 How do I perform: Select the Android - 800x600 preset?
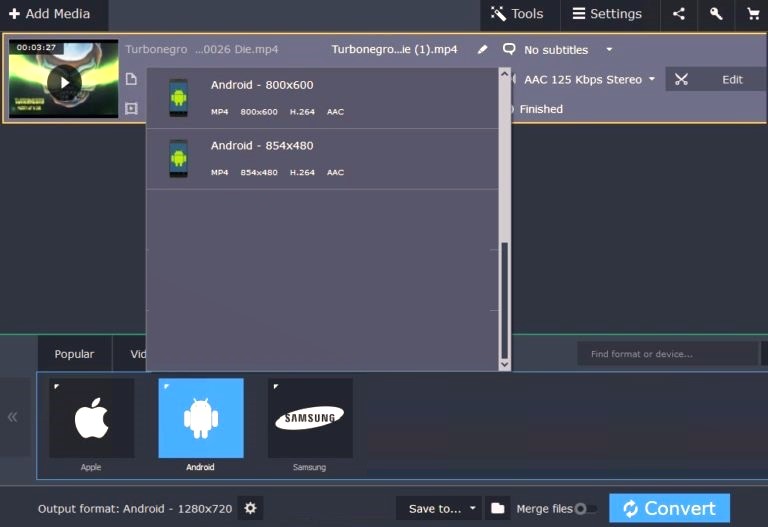pos(322,98)
